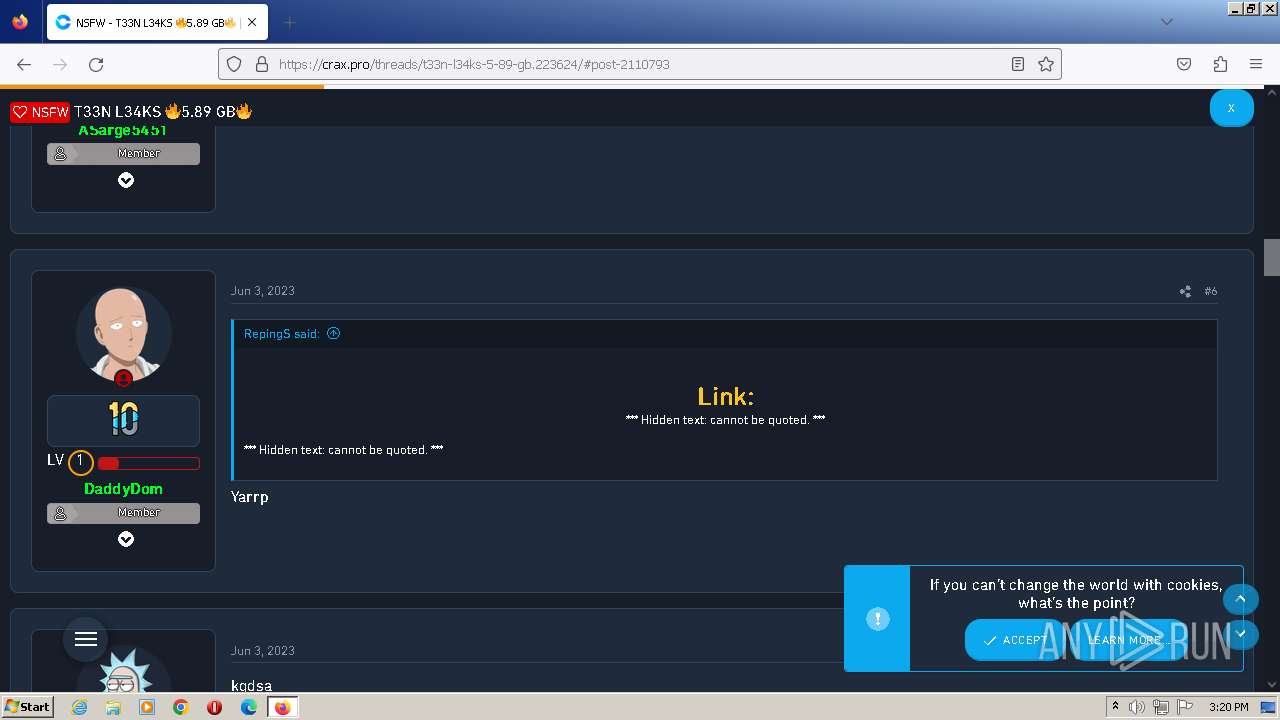Click the Jun 3, 2023 post #6 date
This screenshot has height=720, width=1280.
point(263,291)
